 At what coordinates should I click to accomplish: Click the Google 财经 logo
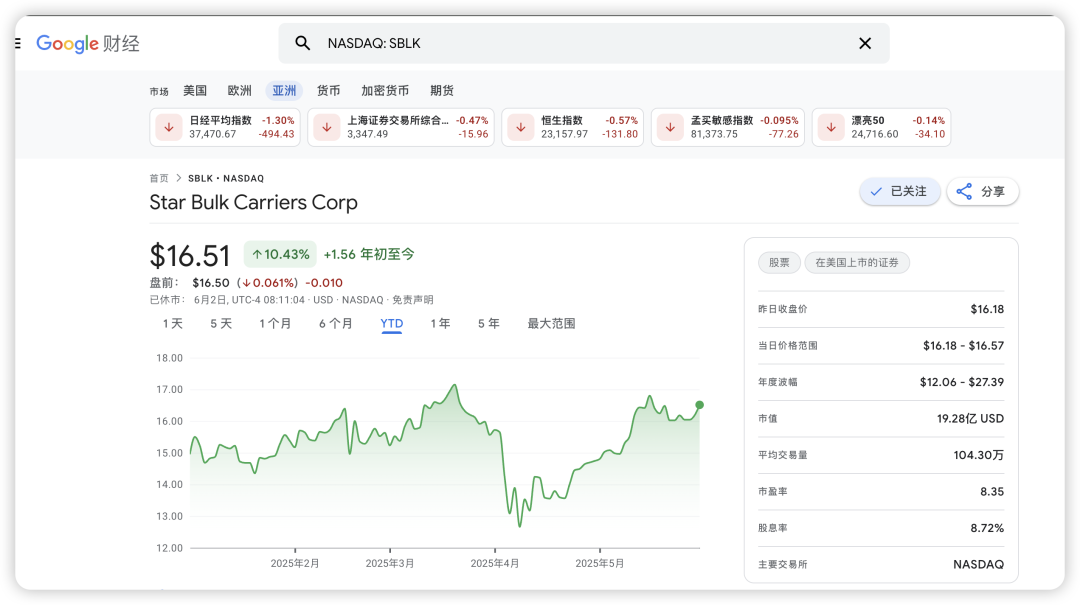[87, 43]
